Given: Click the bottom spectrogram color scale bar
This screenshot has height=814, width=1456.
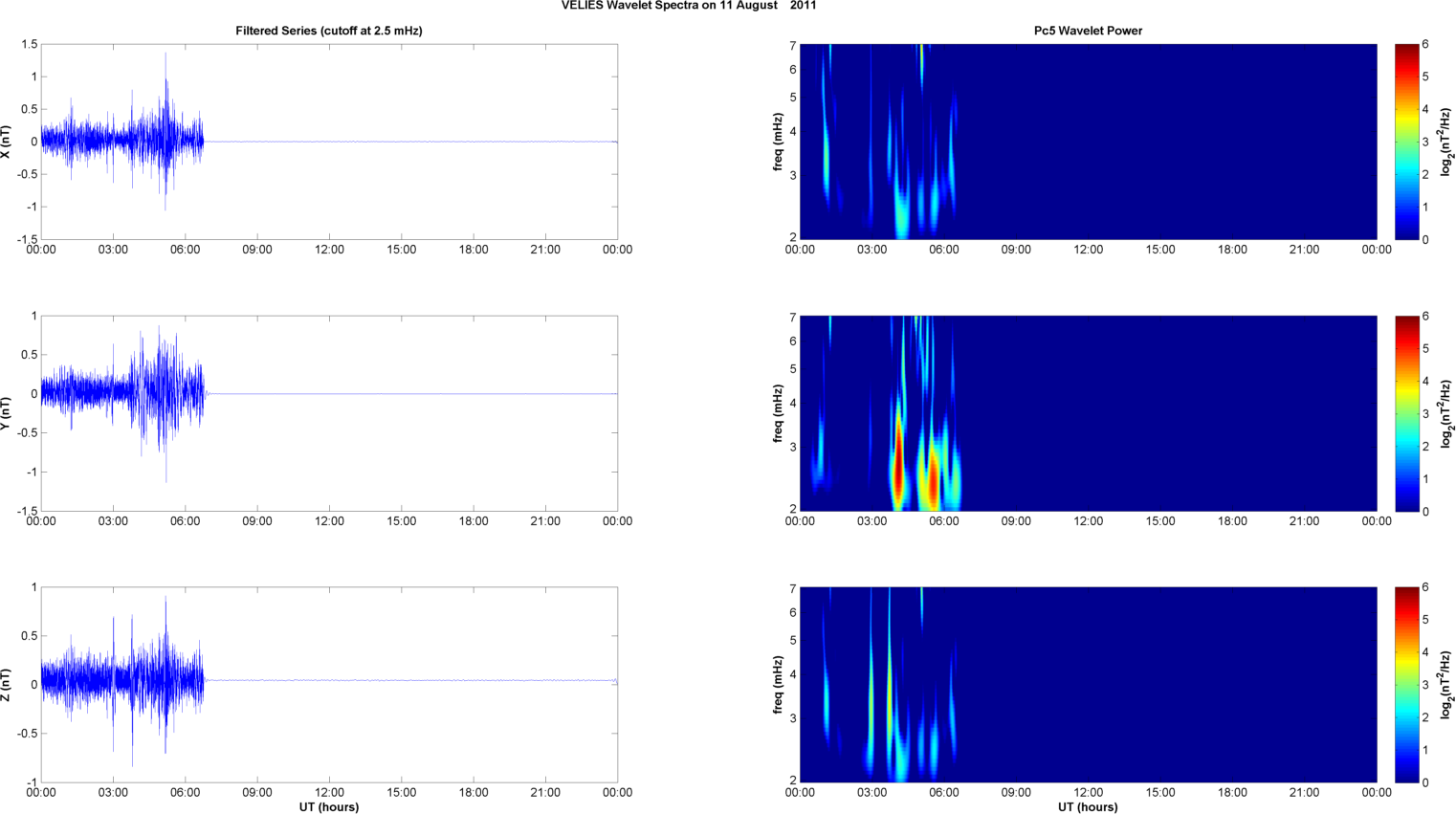Looking at the screenshot, I should [1406, 685].
